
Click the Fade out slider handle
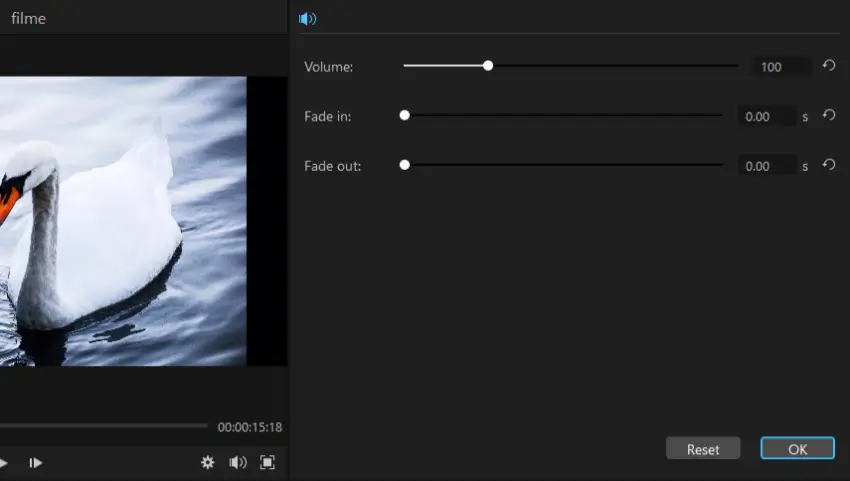click(x=405, y=165)
